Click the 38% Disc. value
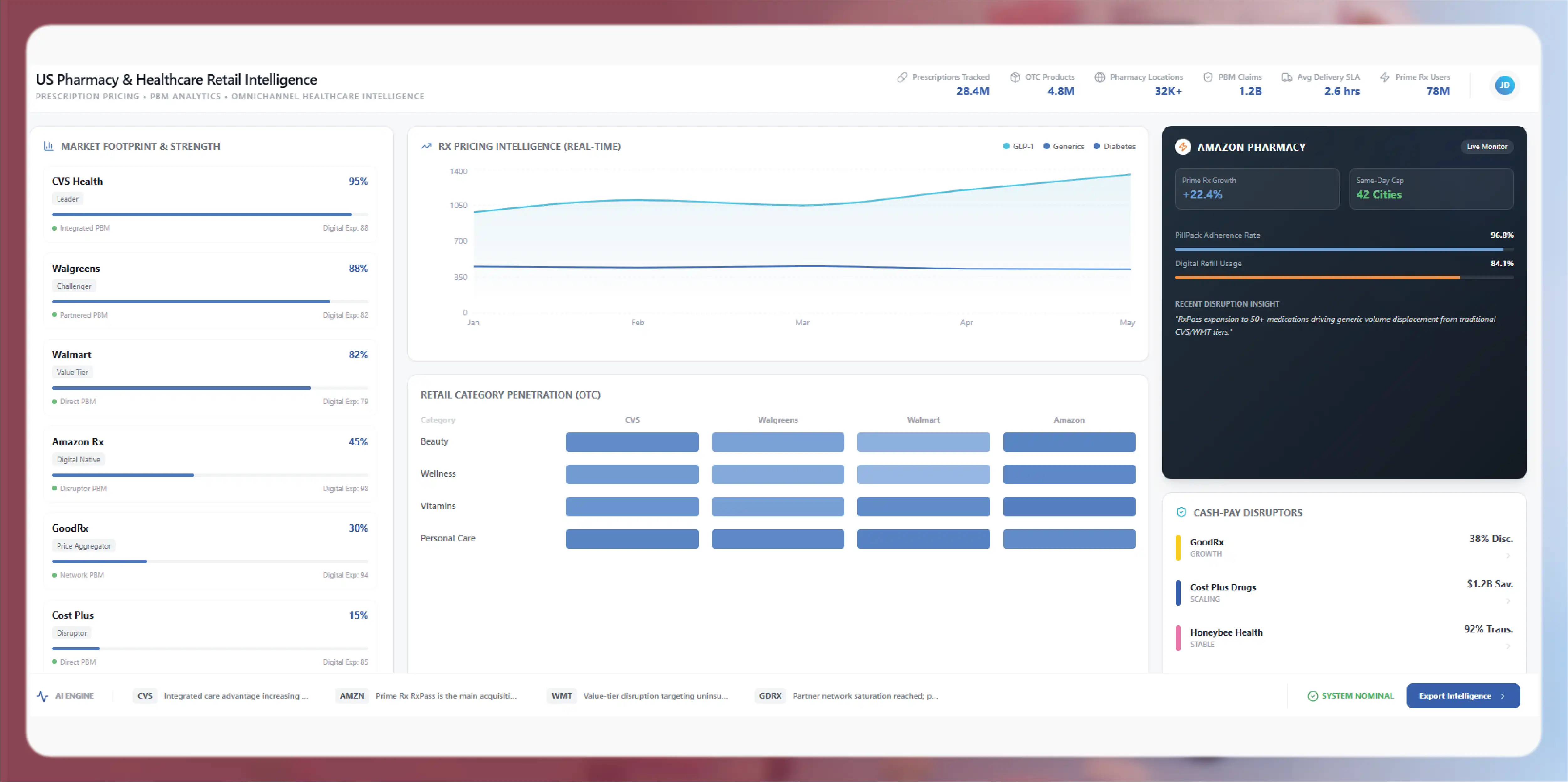1568x782 pixels. coord(1491,539)
